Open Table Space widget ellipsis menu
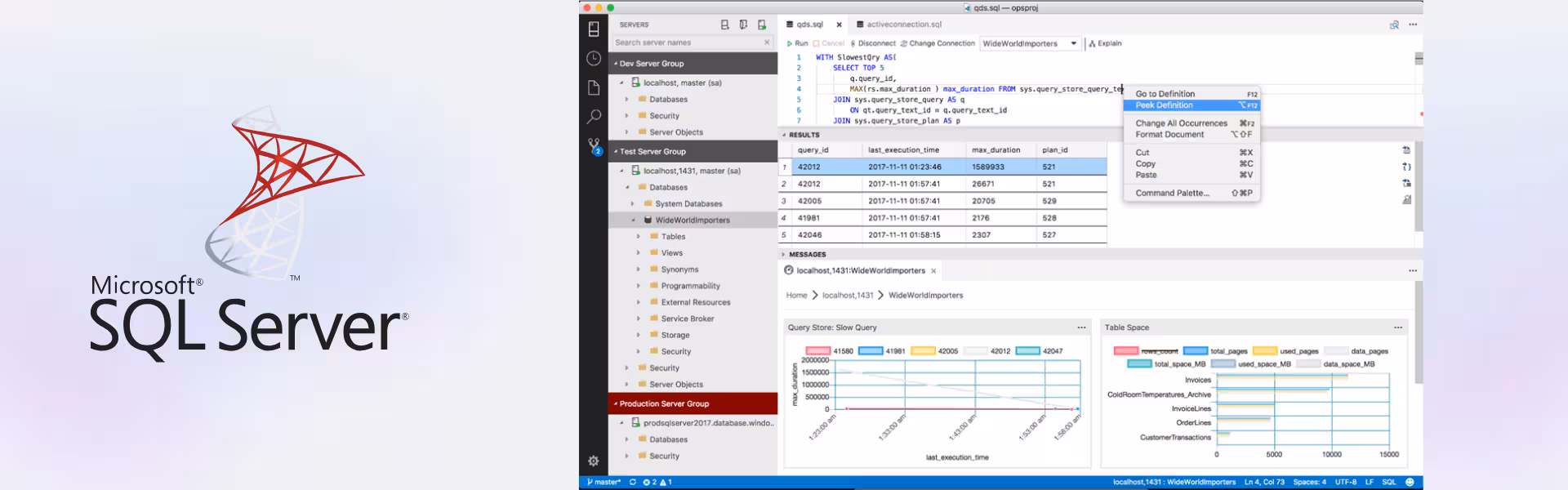Viewport: 1568px width, 490px height. coord(1398,327)
